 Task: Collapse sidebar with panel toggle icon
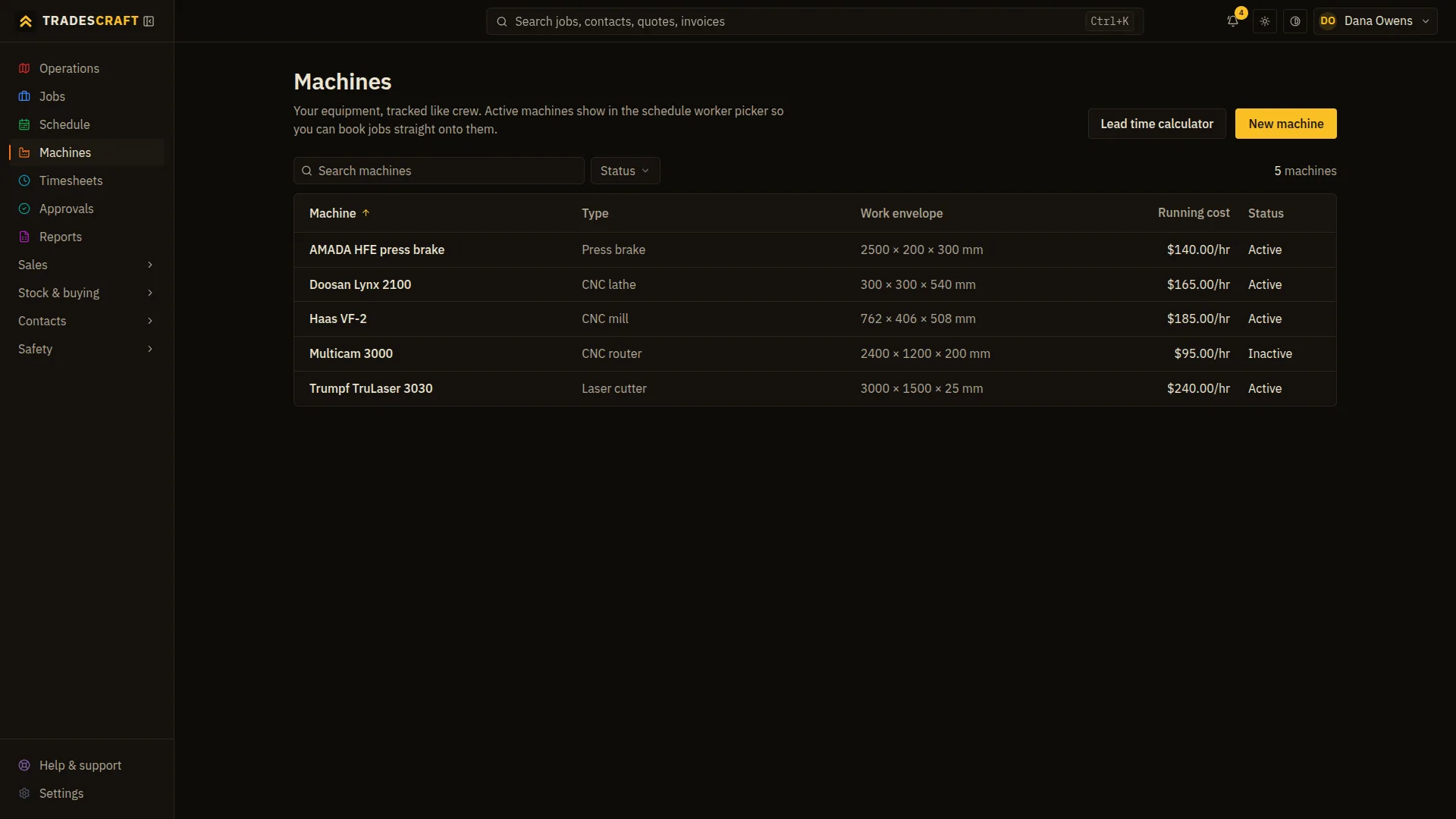point(149,21)
